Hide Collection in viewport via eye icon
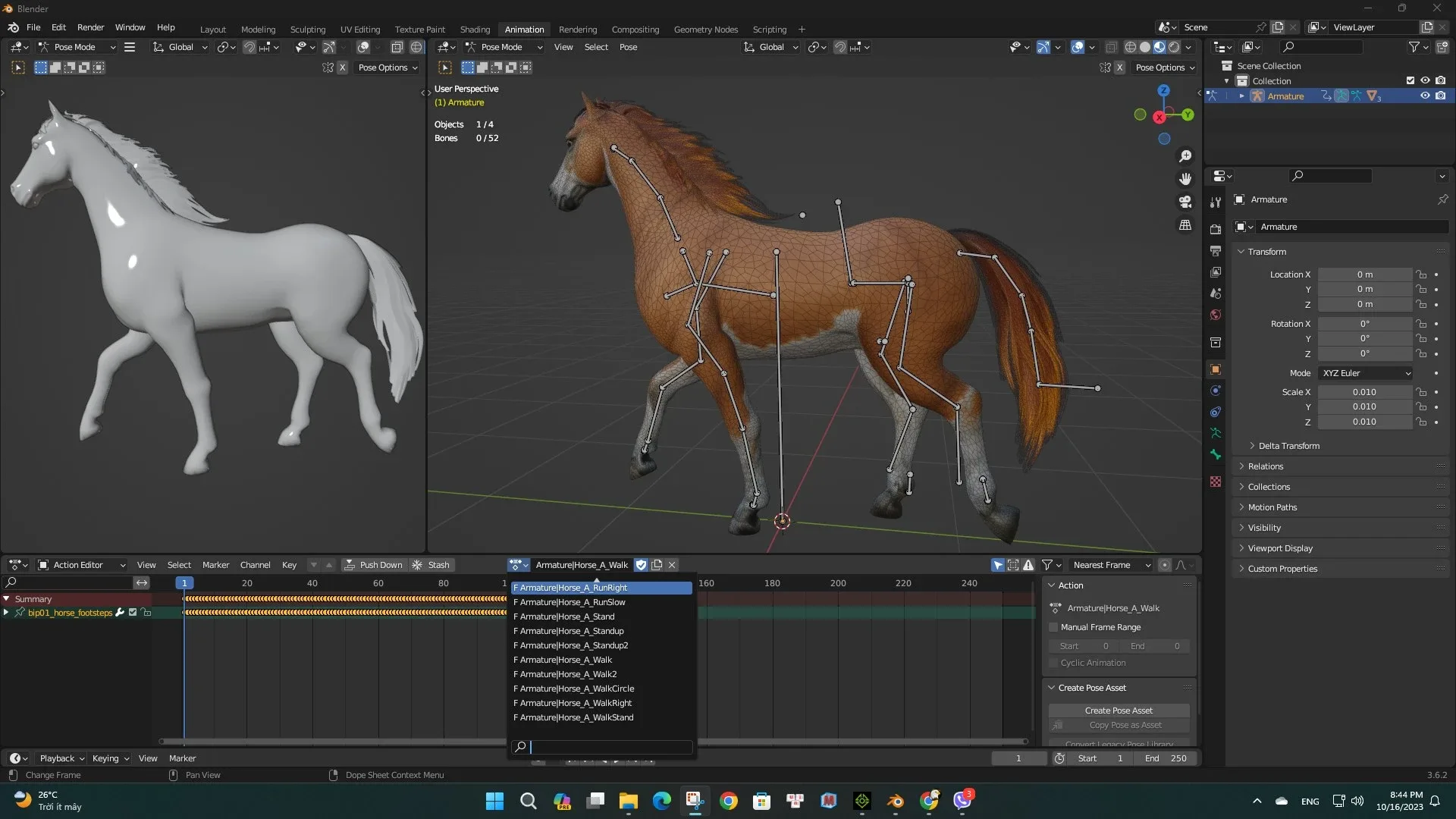Screen dimensions: 1456x819 pyautogui.click(x=1425, y=81)
